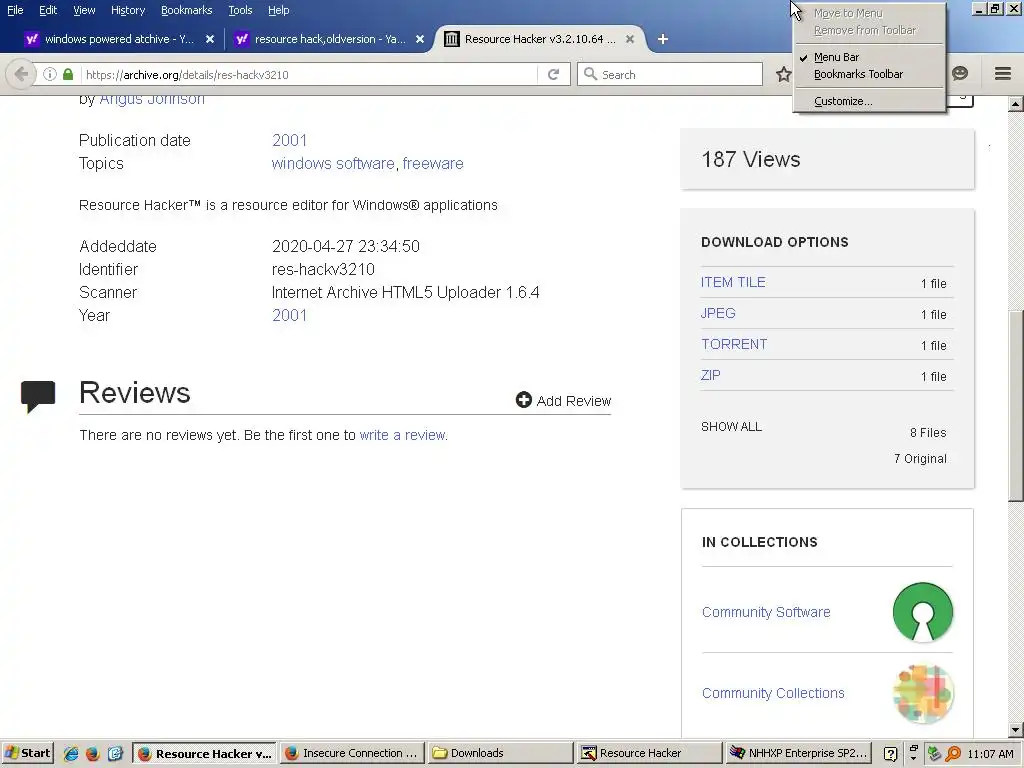The width and height of the screenshot is (1024, 768).
Task: Open the Bookmarks menu
Action: [186, 10]
